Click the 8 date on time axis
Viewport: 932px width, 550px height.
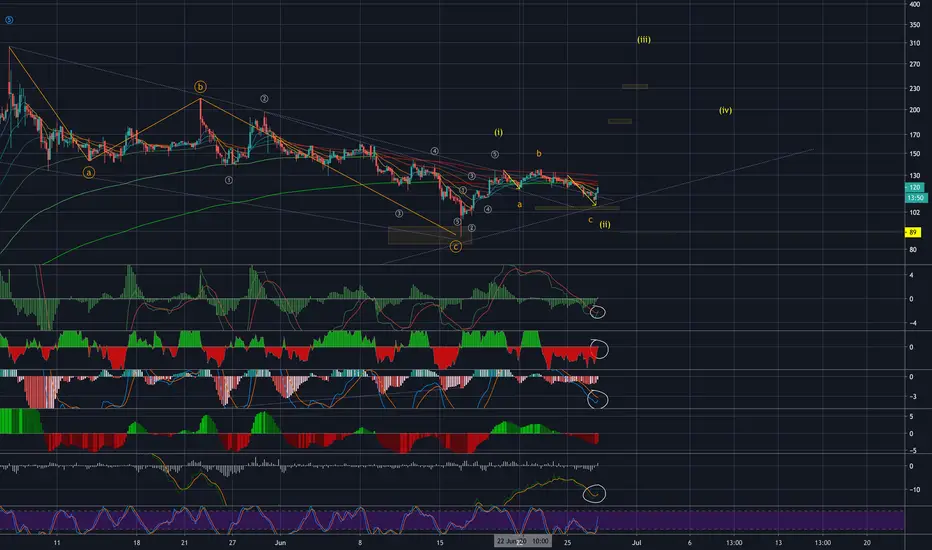tap(360, 542)
